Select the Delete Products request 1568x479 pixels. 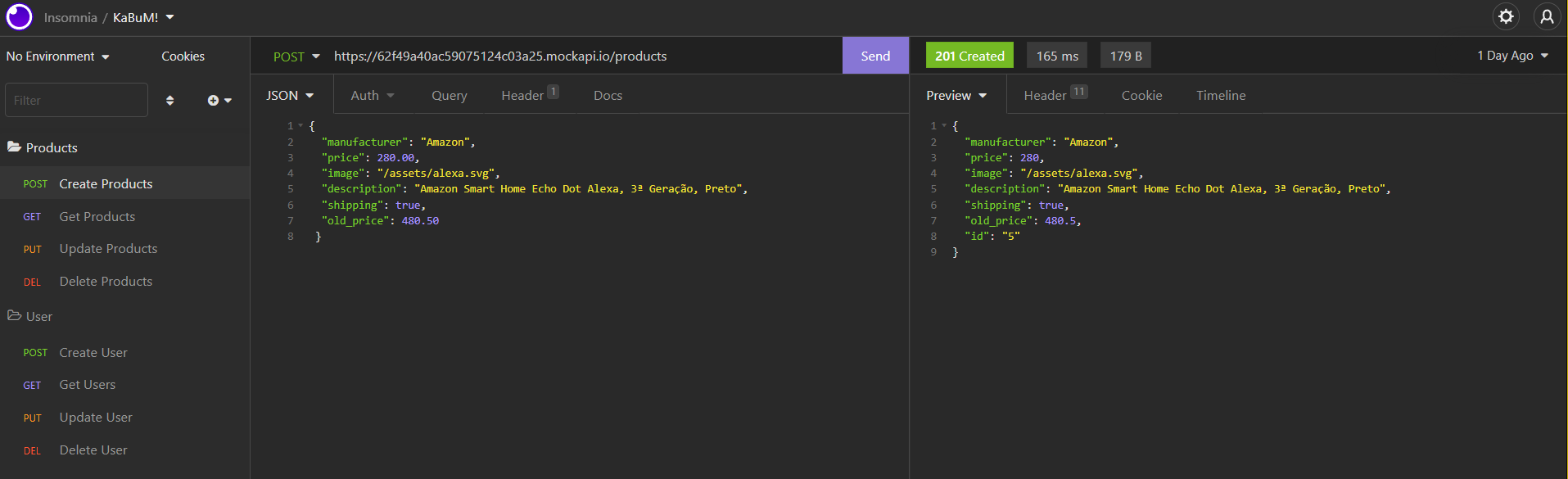124,282
